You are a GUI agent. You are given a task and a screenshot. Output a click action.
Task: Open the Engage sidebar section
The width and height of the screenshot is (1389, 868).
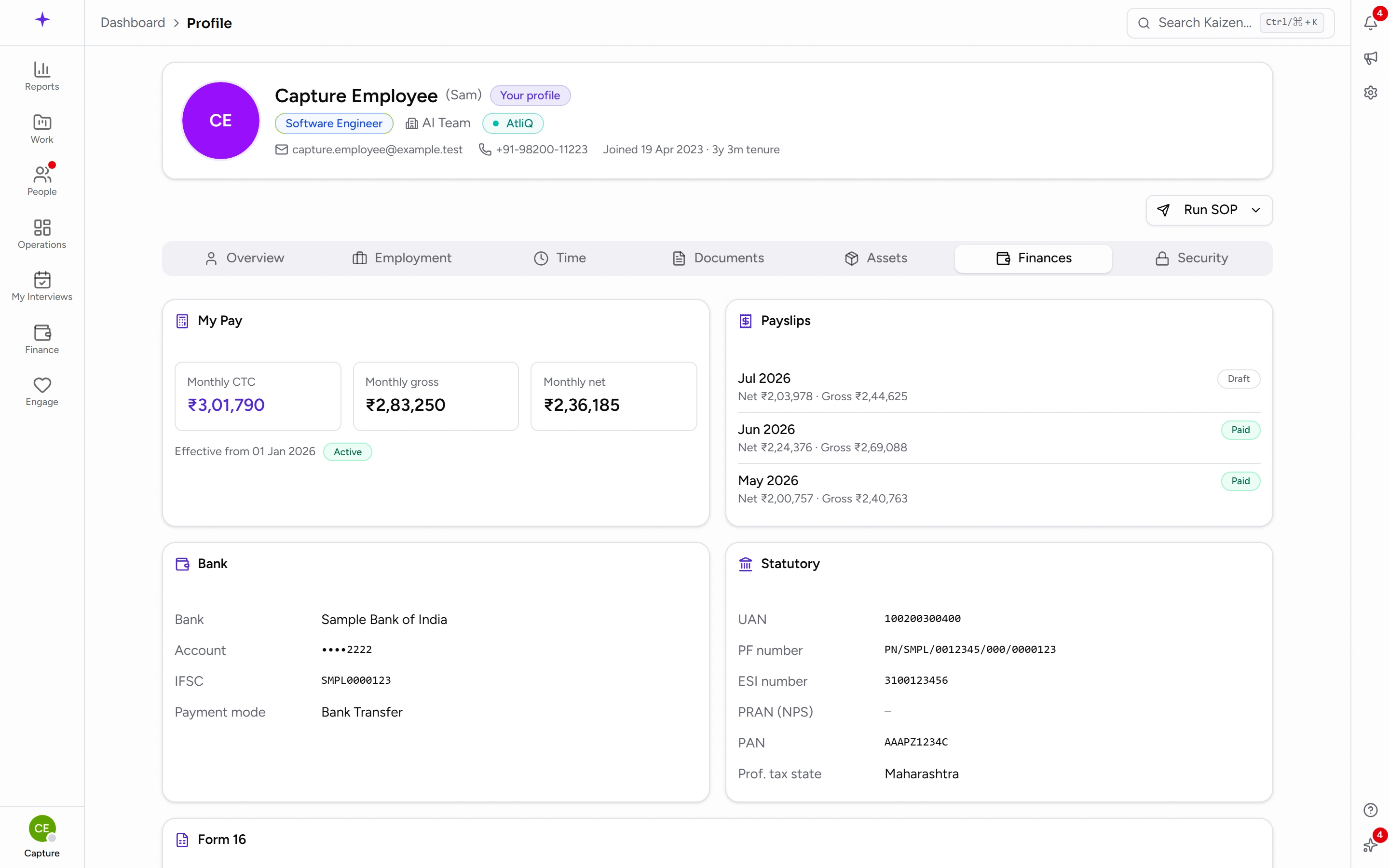pyautogui.click(x=42, y=392)
